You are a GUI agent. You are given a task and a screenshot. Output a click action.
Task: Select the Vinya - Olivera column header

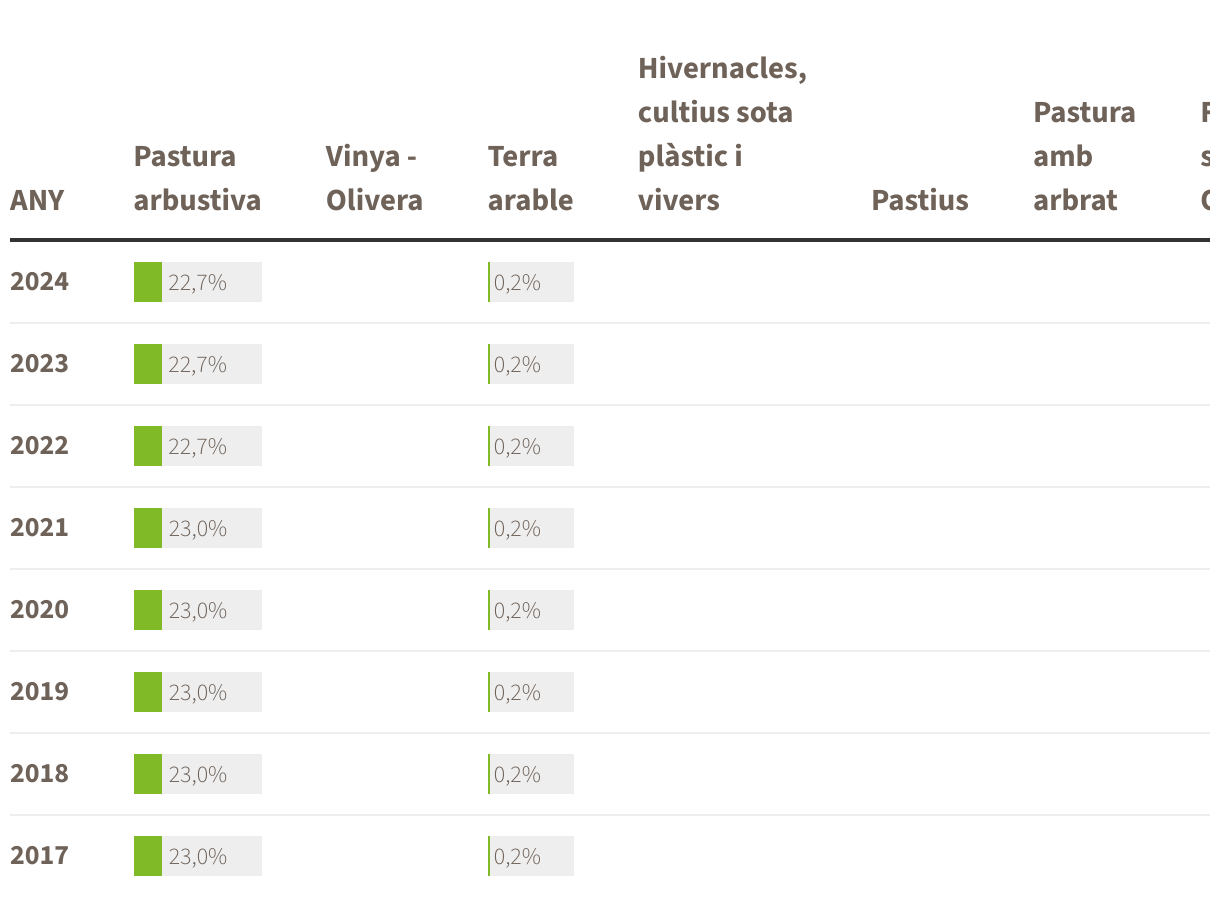click(x=374, y=178)
